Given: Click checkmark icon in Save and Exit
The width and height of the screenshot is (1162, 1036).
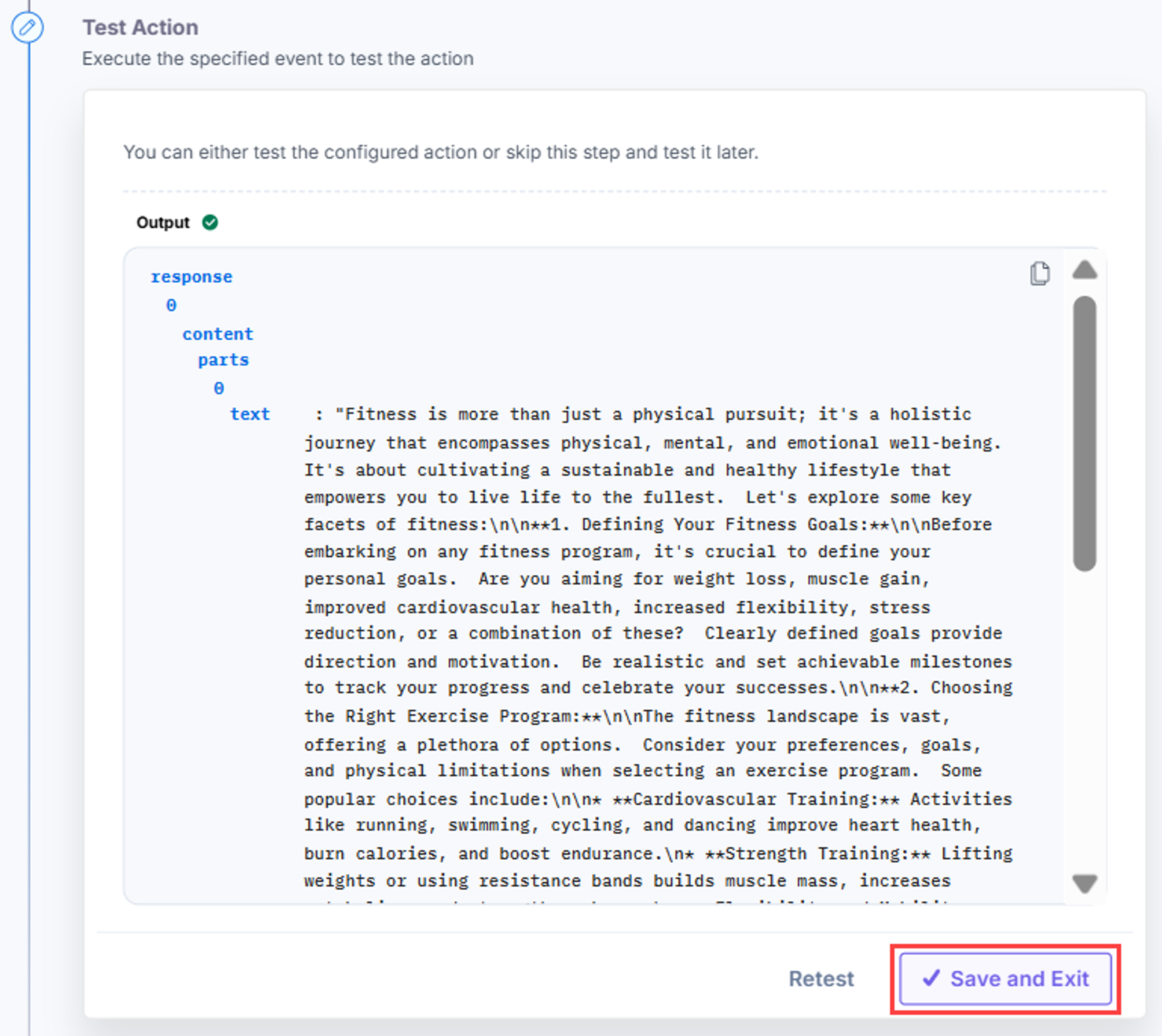Looking at the screenshot, I should (931, 978).
